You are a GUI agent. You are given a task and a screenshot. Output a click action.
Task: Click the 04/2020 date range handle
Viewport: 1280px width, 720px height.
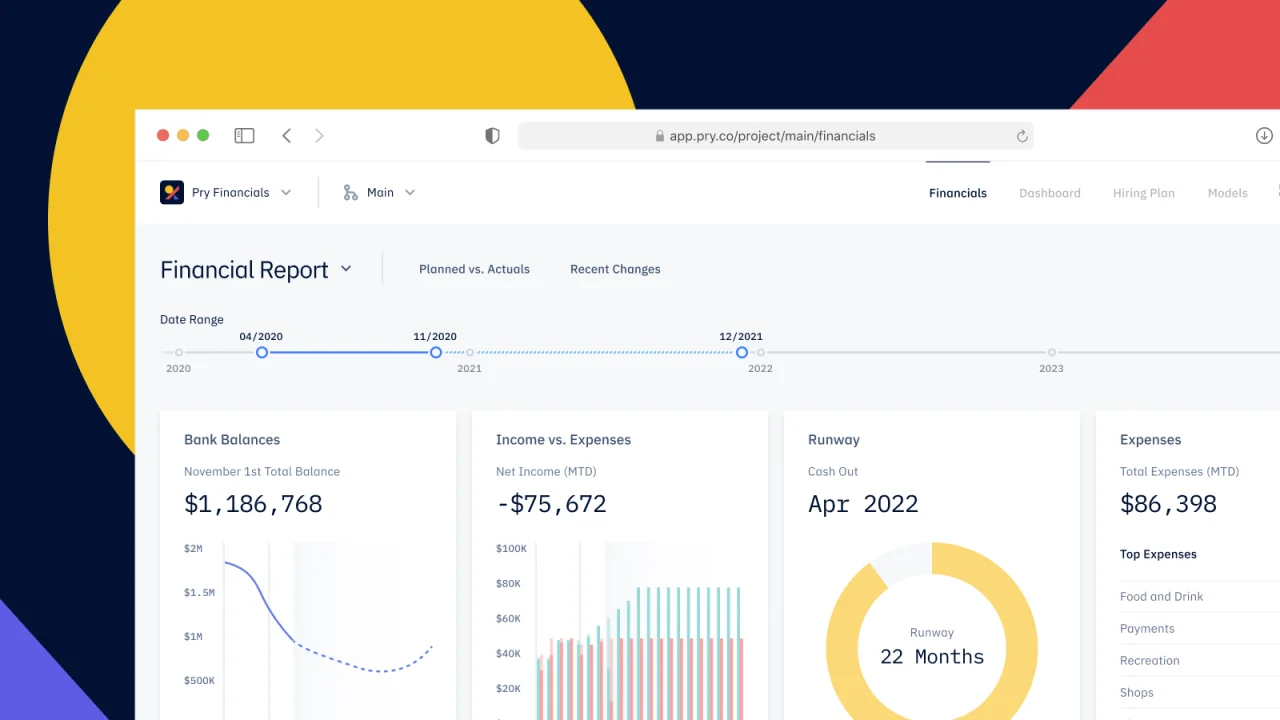(262, 352)
